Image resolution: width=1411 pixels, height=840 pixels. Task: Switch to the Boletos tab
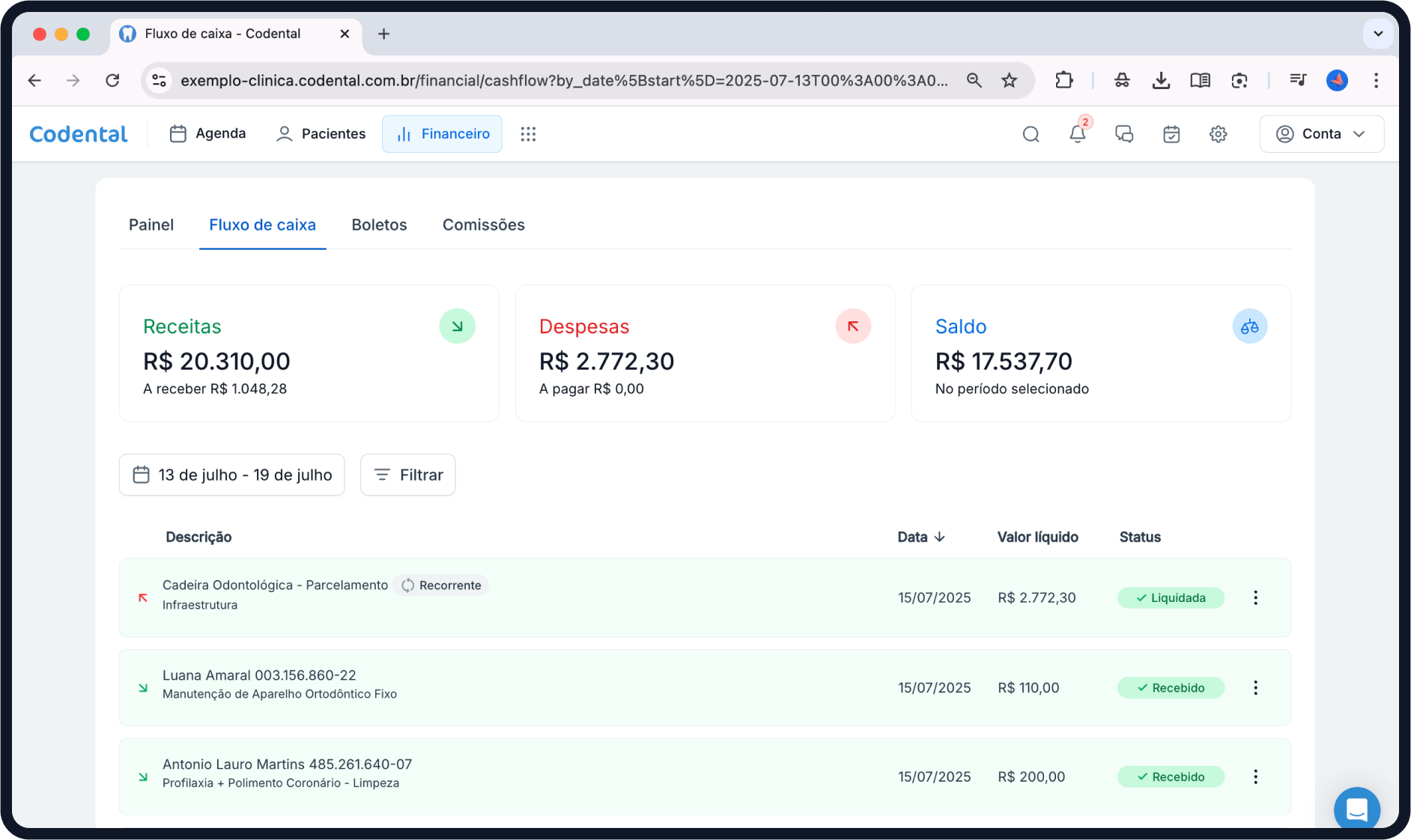tap(379, 225)
